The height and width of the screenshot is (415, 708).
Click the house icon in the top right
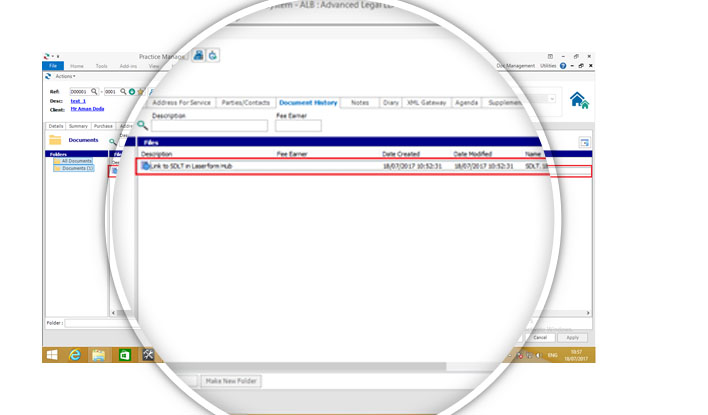tap(578, 100)
